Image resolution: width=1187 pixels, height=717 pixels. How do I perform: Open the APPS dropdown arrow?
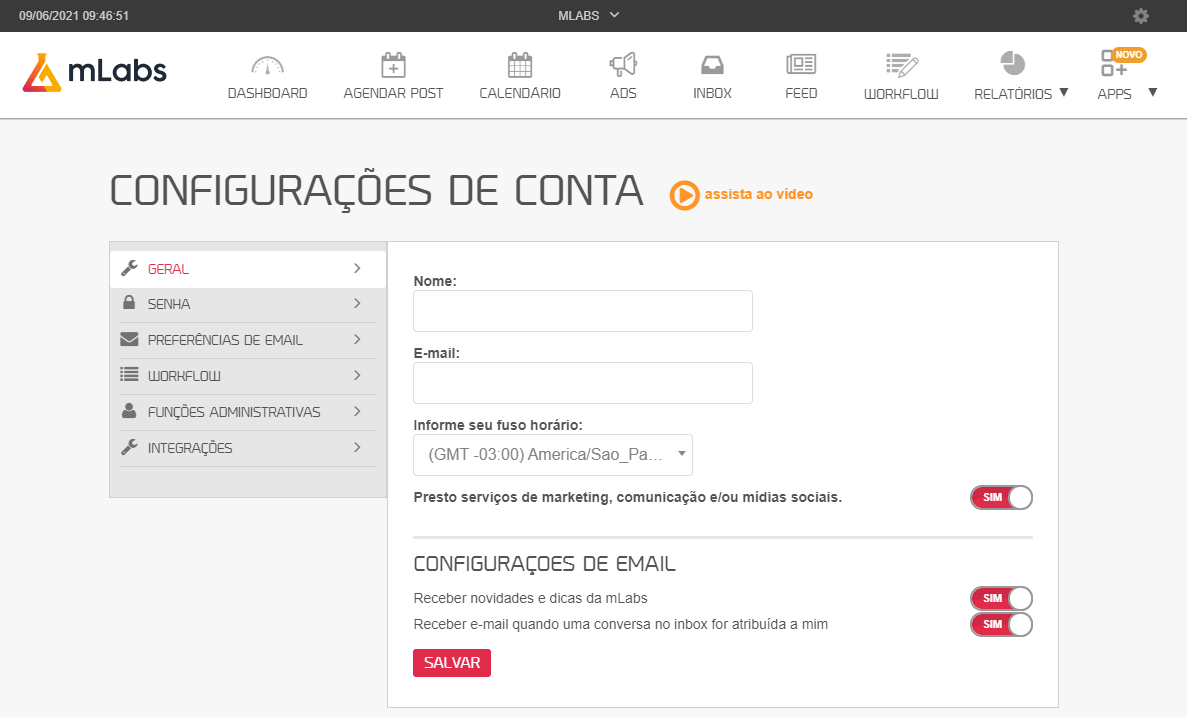click(x=1152, y=91)
